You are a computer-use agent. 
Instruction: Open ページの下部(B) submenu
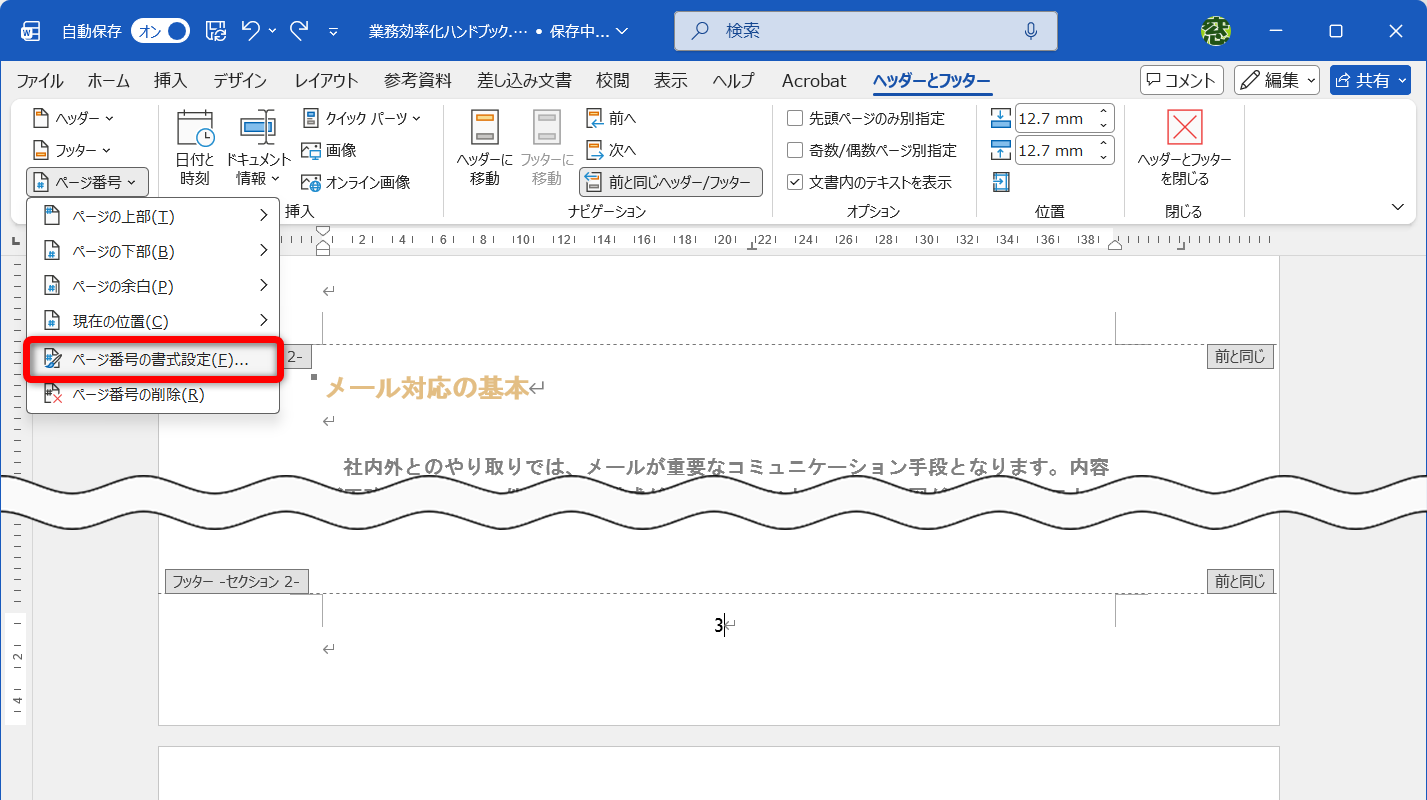pos(152,251)
